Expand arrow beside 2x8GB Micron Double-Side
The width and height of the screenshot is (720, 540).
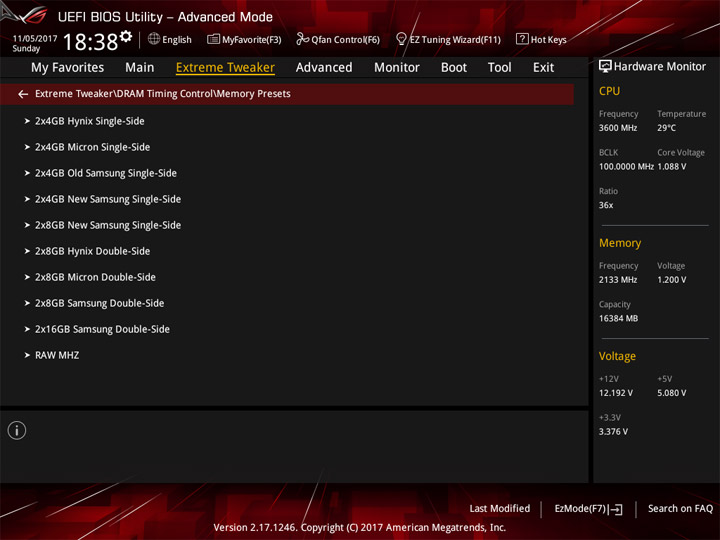[x=27, y=277]
